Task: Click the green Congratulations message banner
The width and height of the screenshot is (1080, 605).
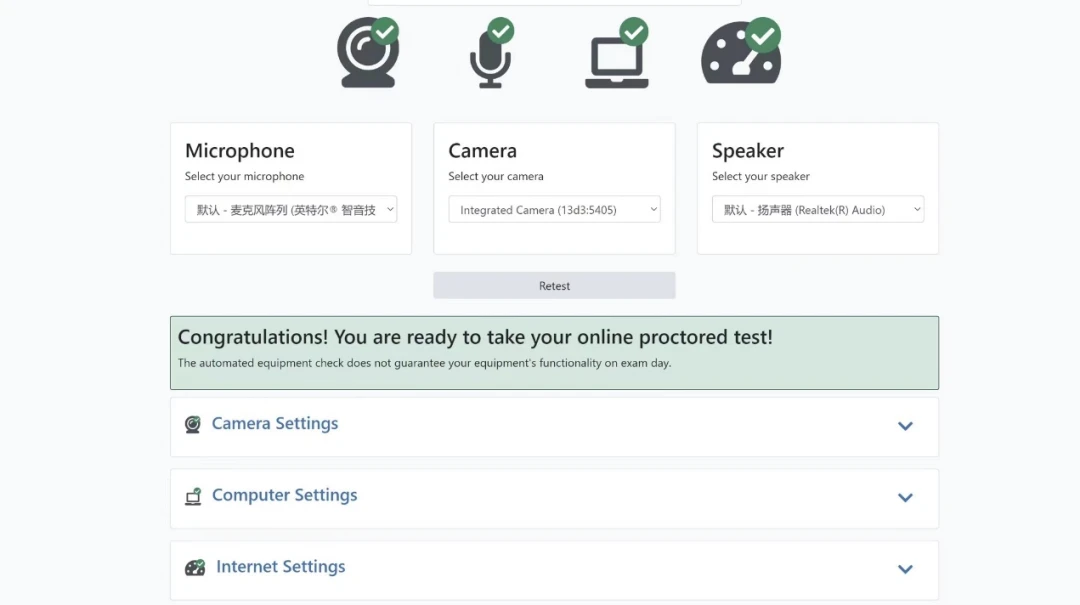Action: (554, 352)
